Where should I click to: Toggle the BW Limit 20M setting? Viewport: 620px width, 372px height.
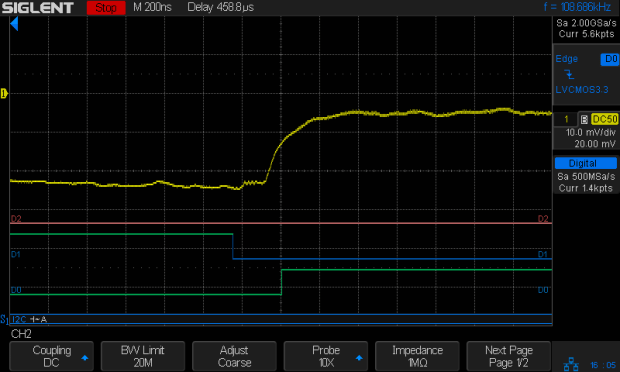coord(143,356)
